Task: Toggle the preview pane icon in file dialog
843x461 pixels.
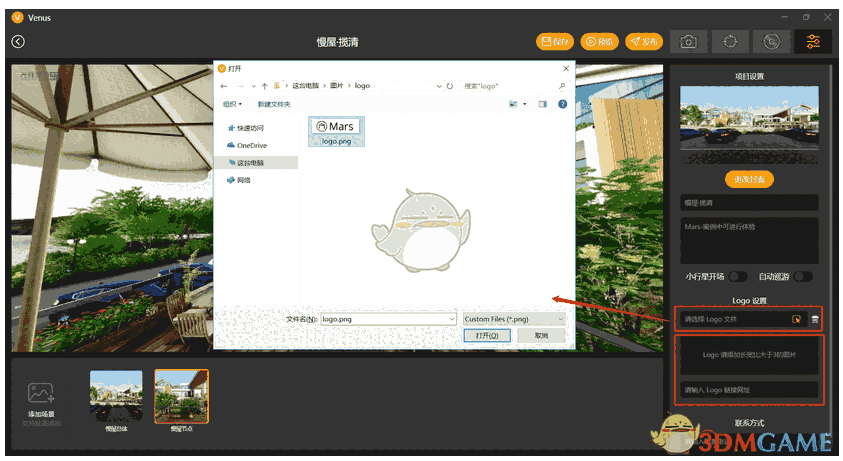Action: click(542, 104)
